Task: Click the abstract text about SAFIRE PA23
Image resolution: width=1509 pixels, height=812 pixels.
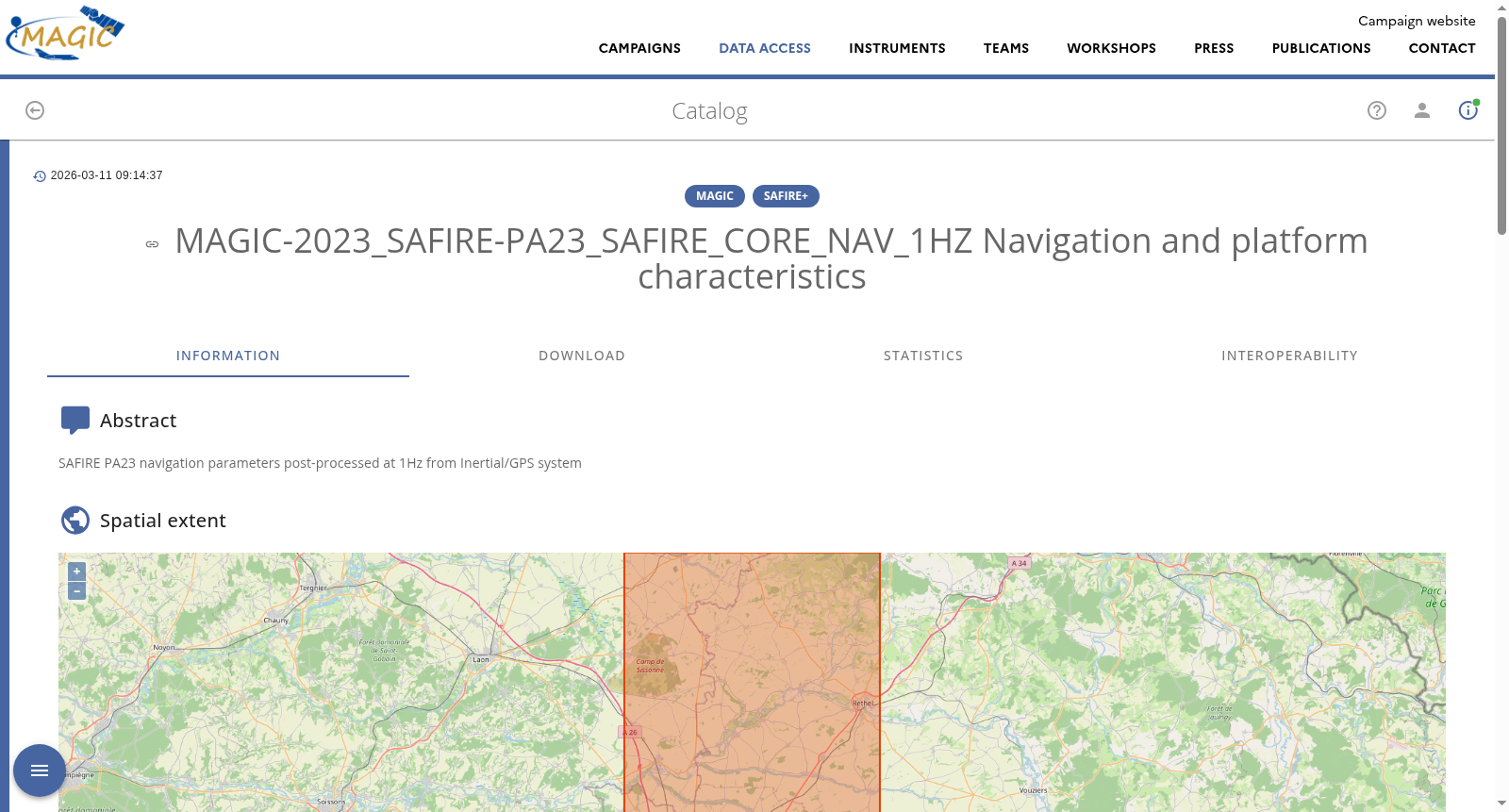Action: click(320, 463)
